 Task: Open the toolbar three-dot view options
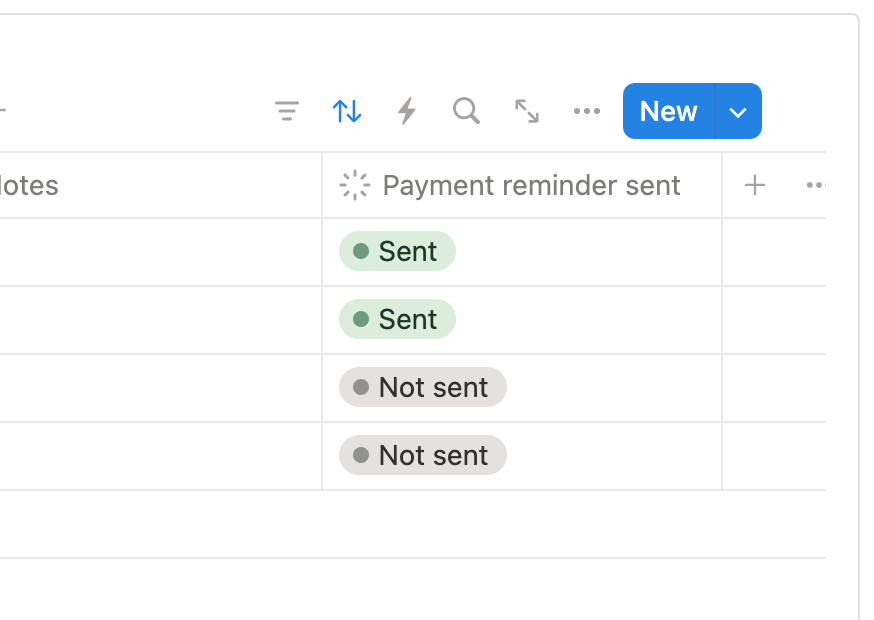point(587,111)
